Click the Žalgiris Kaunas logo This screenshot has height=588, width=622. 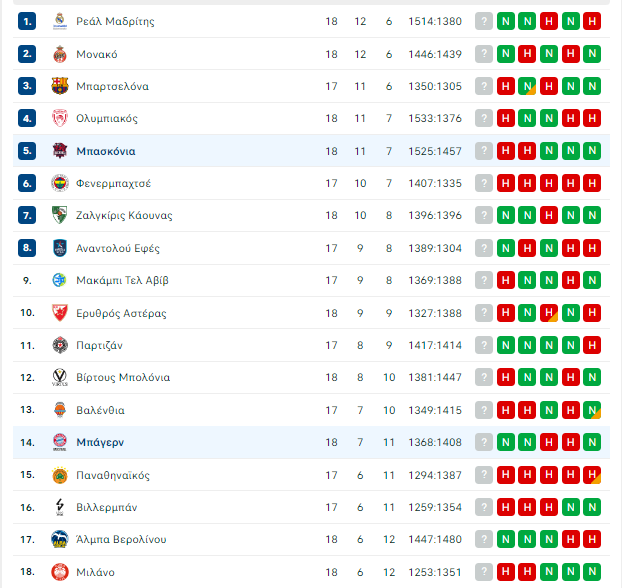(60, 215)
